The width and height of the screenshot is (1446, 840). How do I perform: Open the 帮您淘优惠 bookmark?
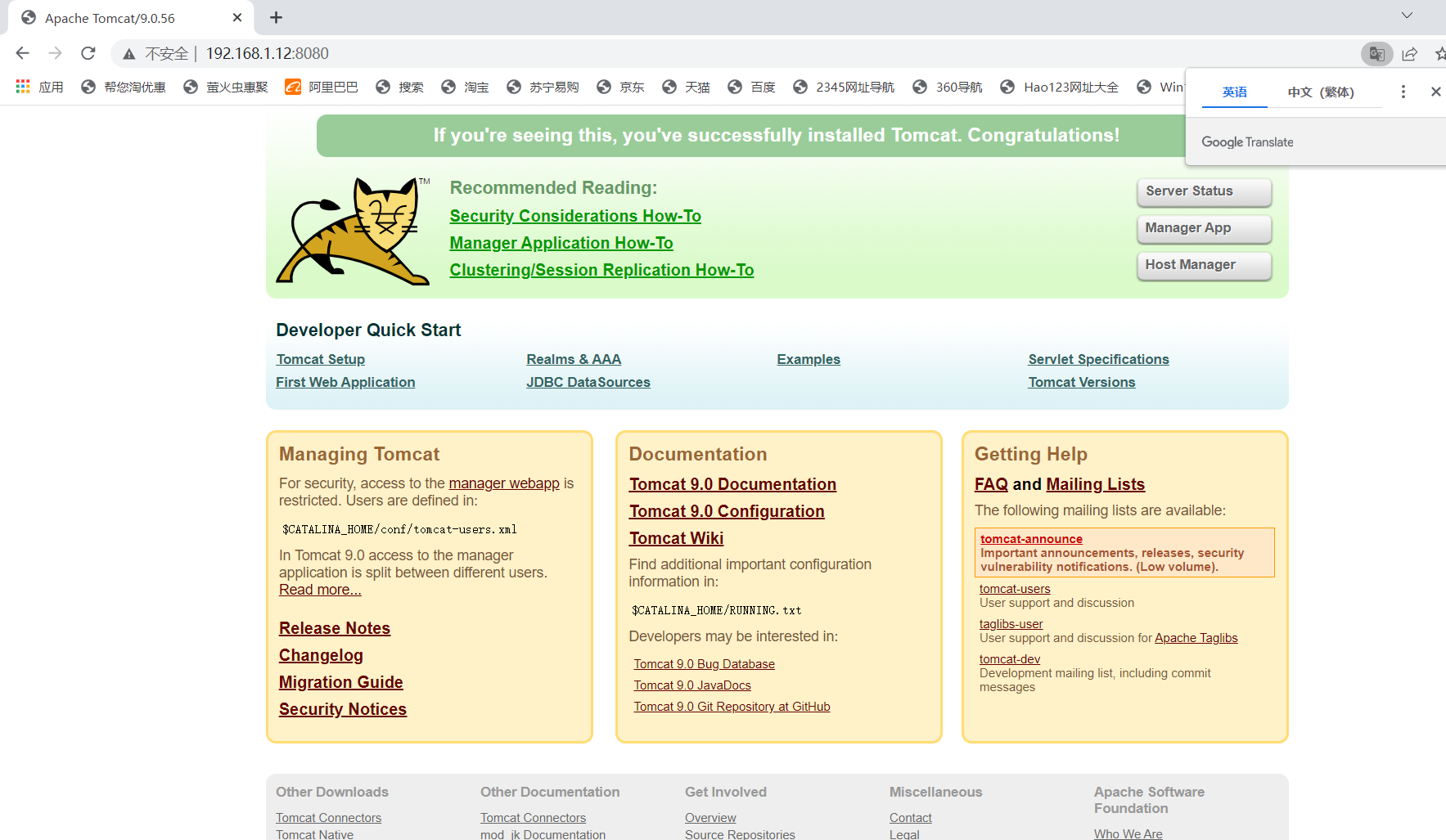click(124, 87)
